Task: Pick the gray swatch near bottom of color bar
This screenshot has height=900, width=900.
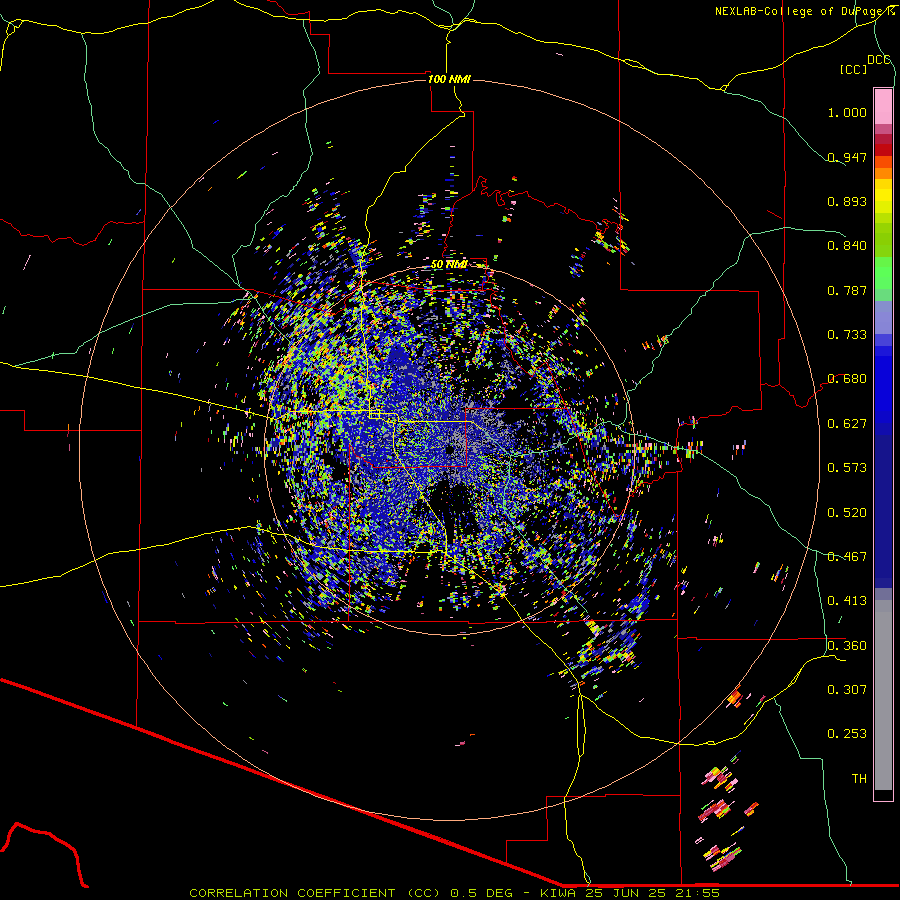Action: pos(883,695)
